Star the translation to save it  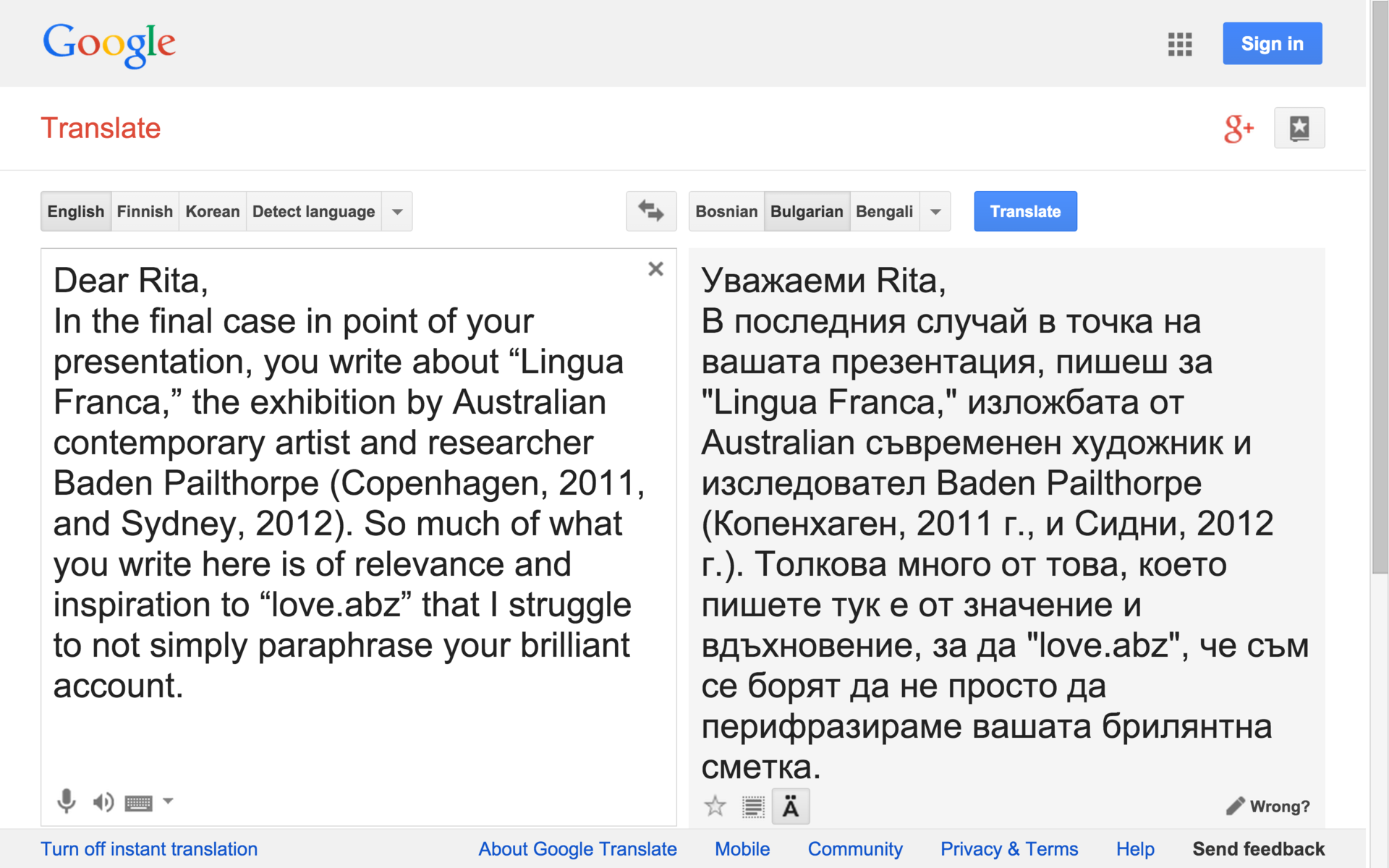coord(715,806)
